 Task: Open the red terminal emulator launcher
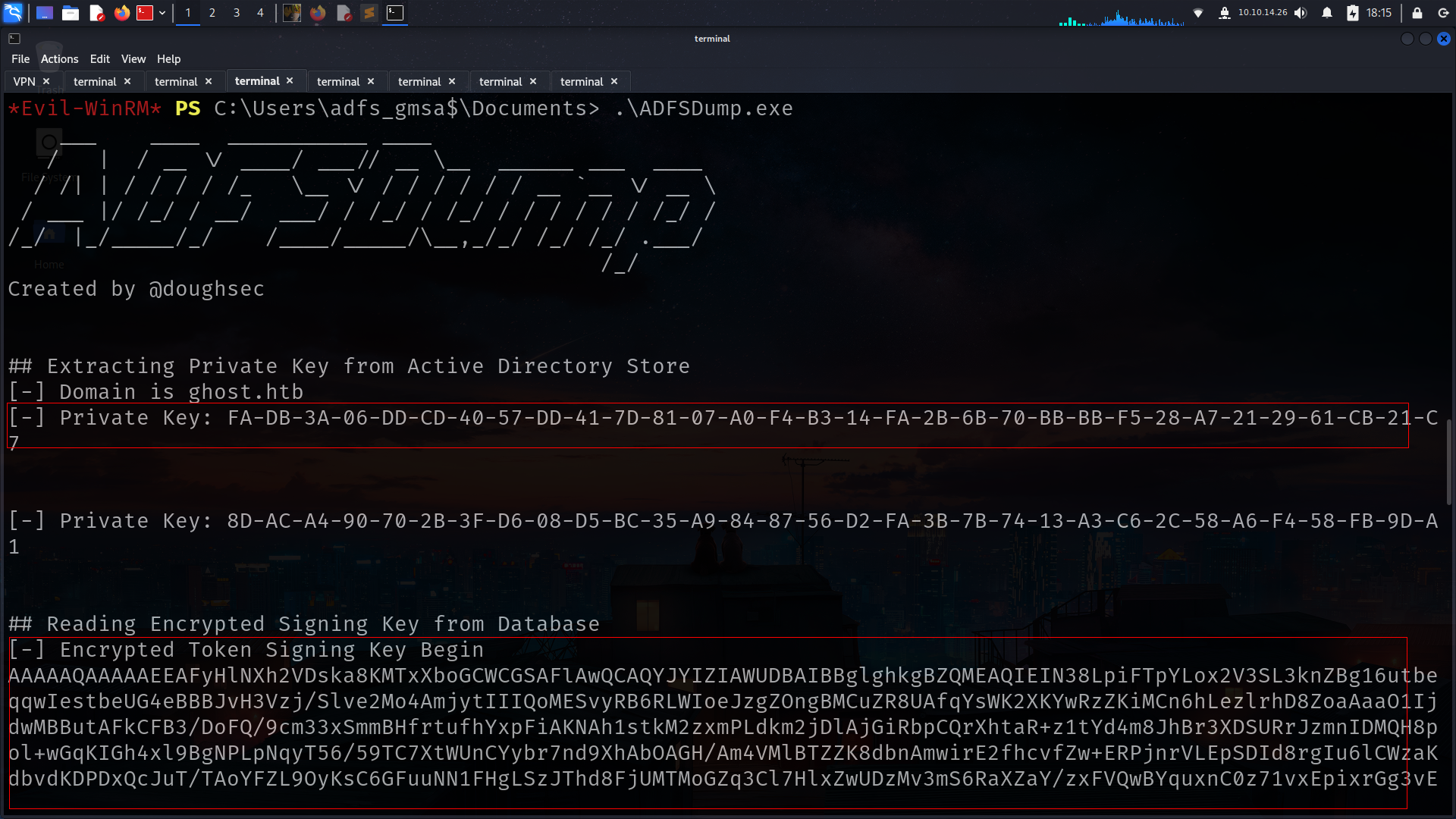click(x=145, y=13)
